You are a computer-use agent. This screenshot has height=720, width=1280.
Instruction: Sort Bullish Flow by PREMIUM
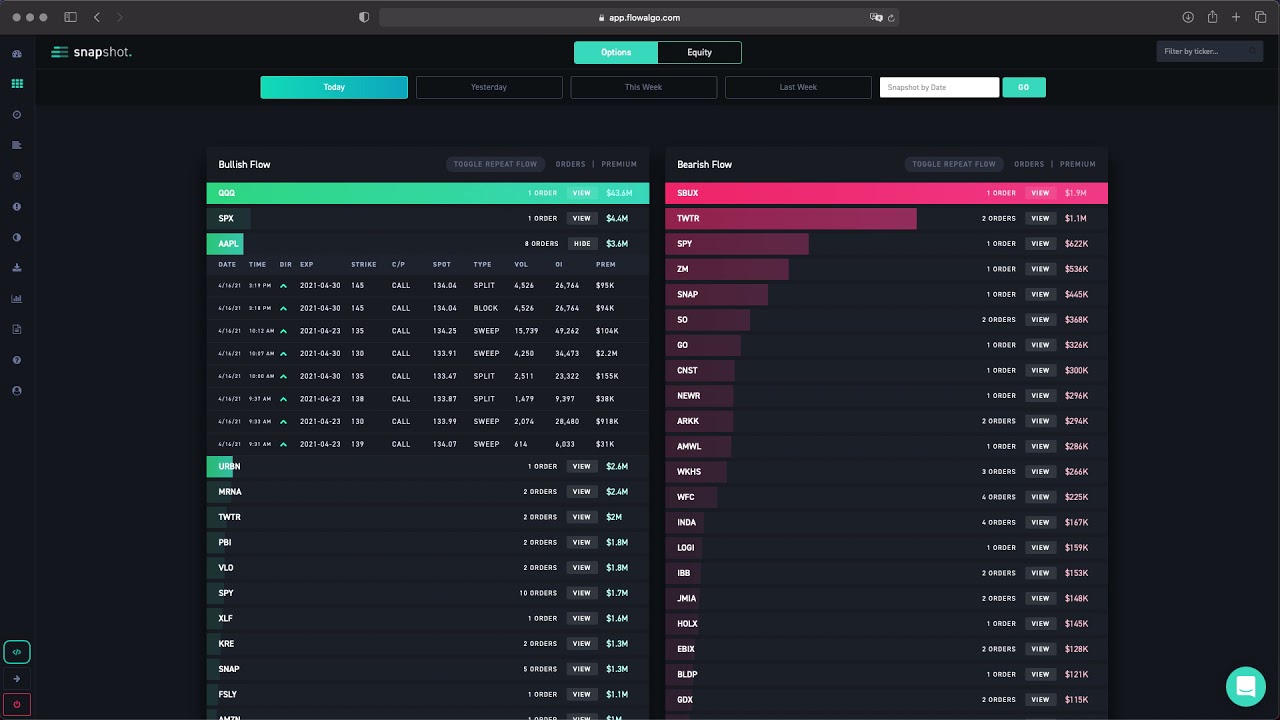tap(619, 164)
